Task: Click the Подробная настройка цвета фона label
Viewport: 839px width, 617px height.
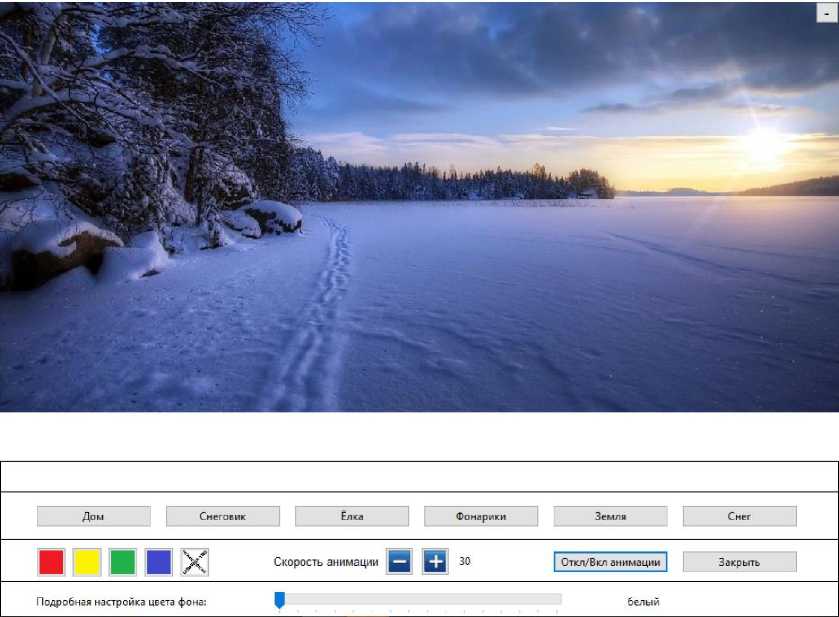Action: point(121,602)
